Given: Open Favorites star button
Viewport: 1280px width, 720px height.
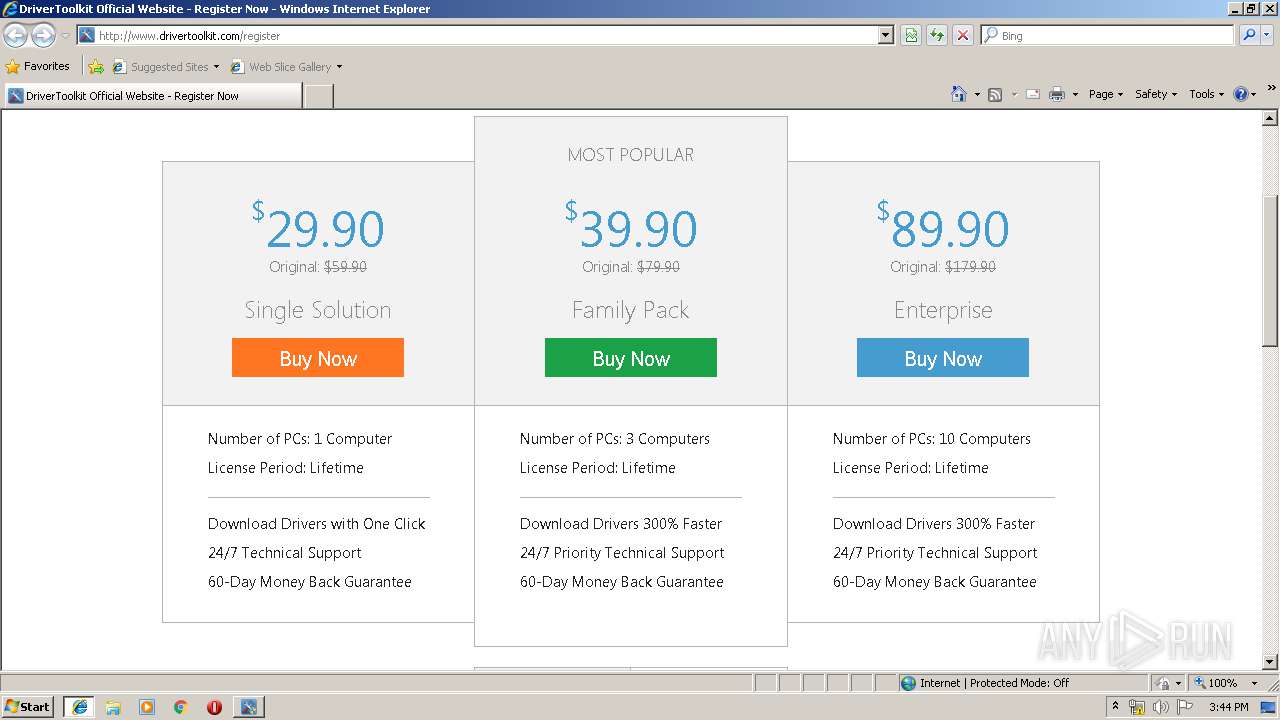Looking at the screenshot, I should [x=38, y=66].
